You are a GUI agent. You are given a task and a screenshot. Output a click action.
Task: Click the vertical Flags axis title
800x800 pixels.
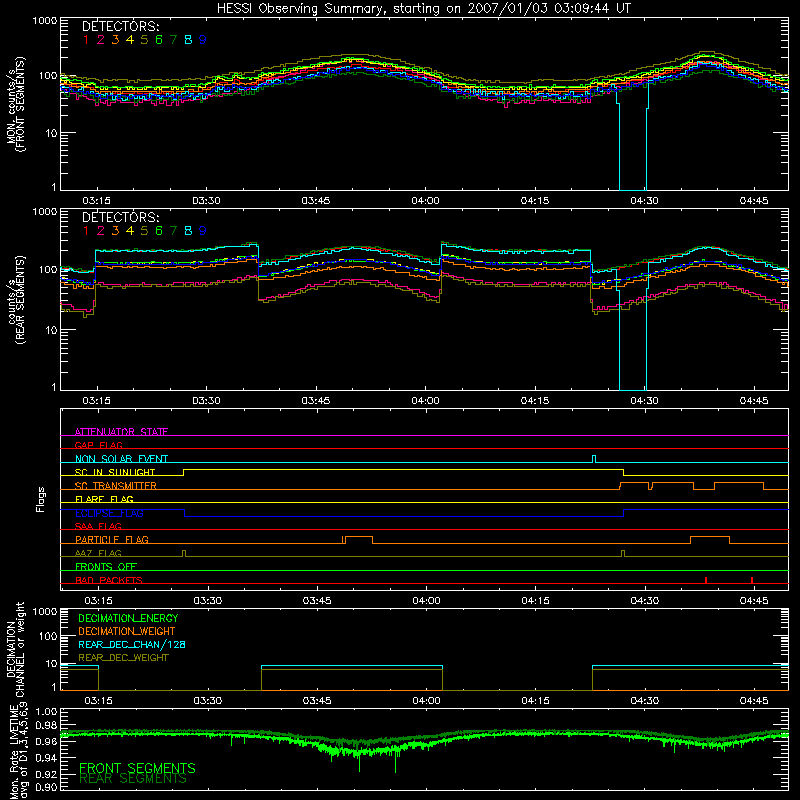[41, 499]
